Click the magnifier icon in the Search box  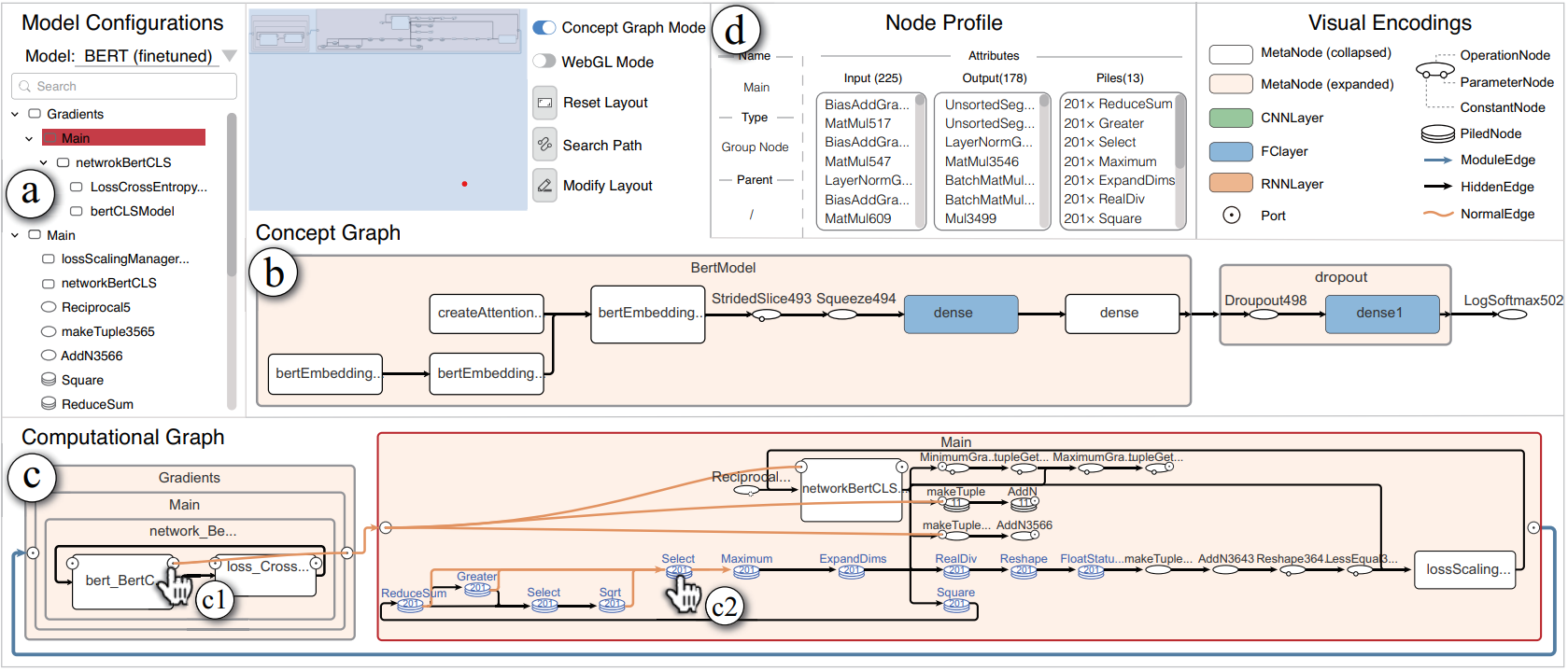(25, 86)
